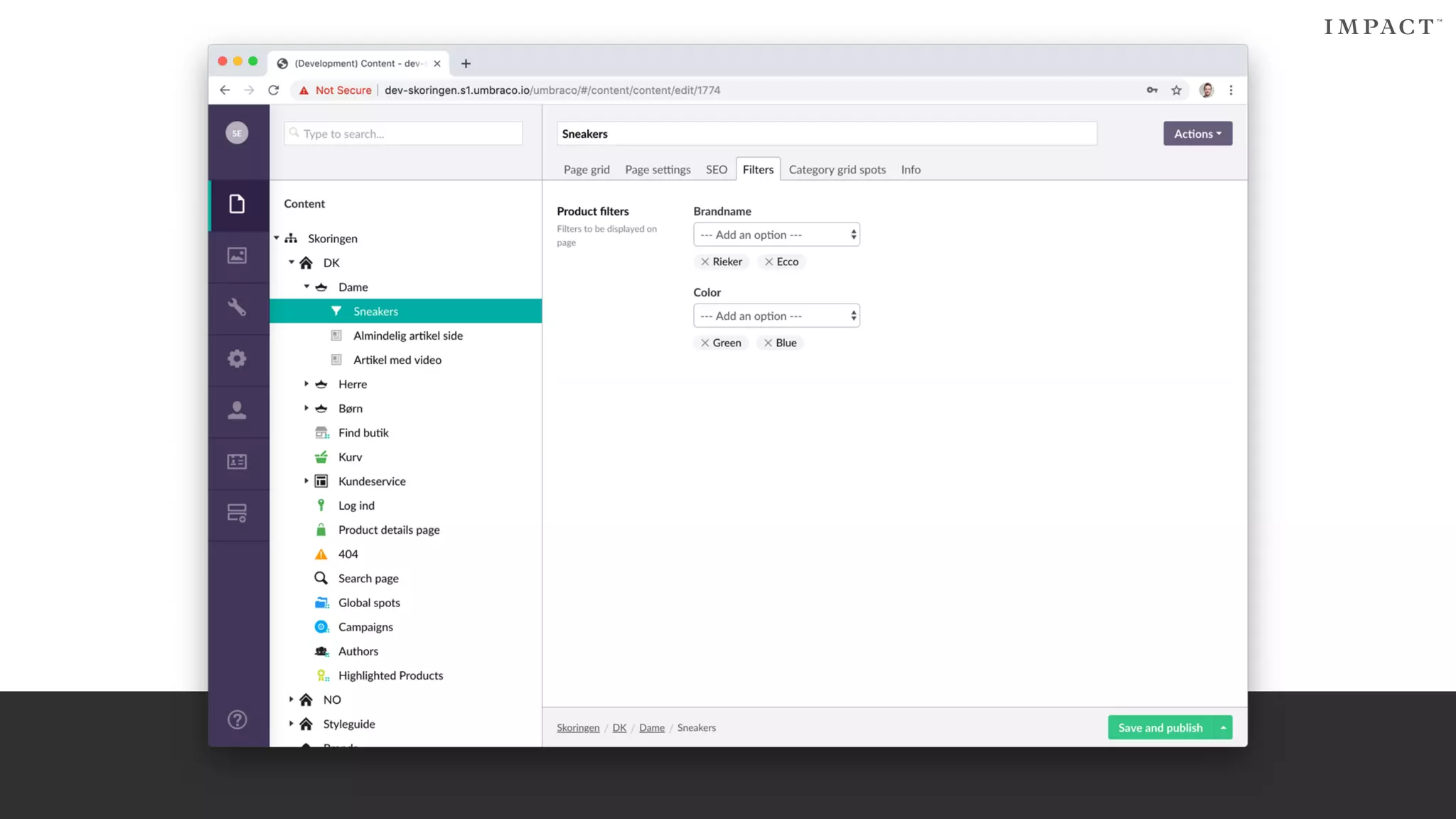Image resolution: width=1456 pixels, height=819 pixels.
Task: Remove the Blue color tag
Action: click(768, 343)
